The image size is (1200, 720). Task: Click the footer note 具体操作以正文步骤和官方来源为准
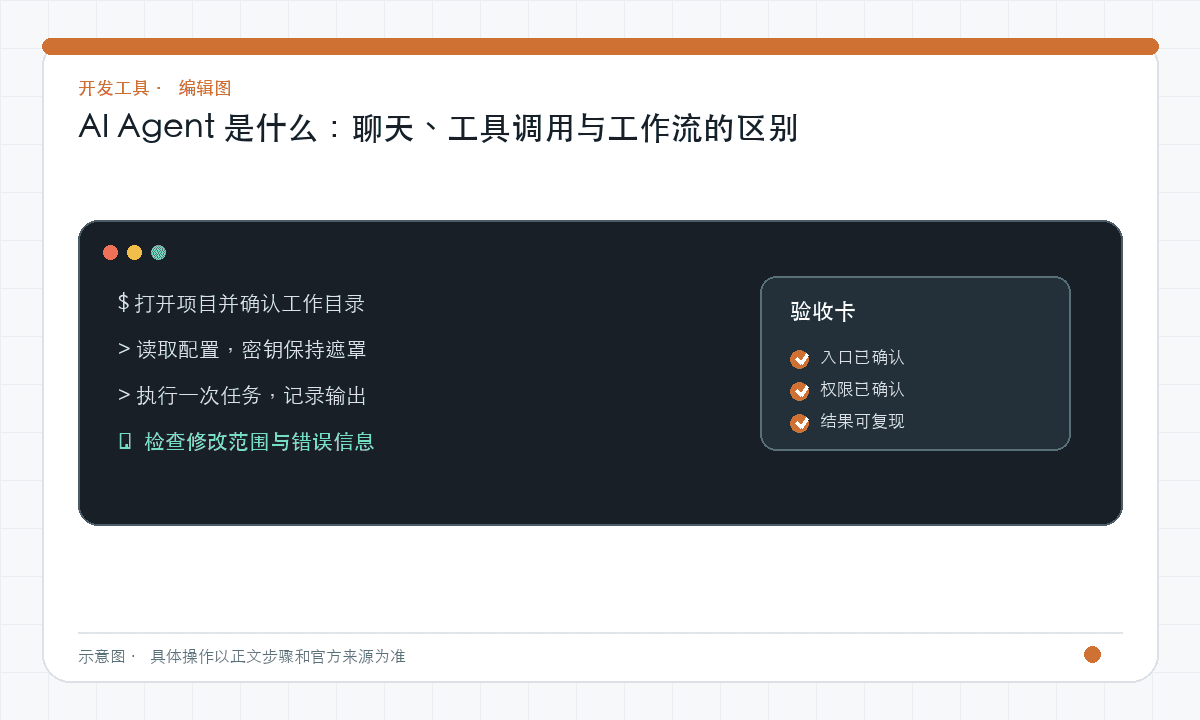[x=278, y=656]
